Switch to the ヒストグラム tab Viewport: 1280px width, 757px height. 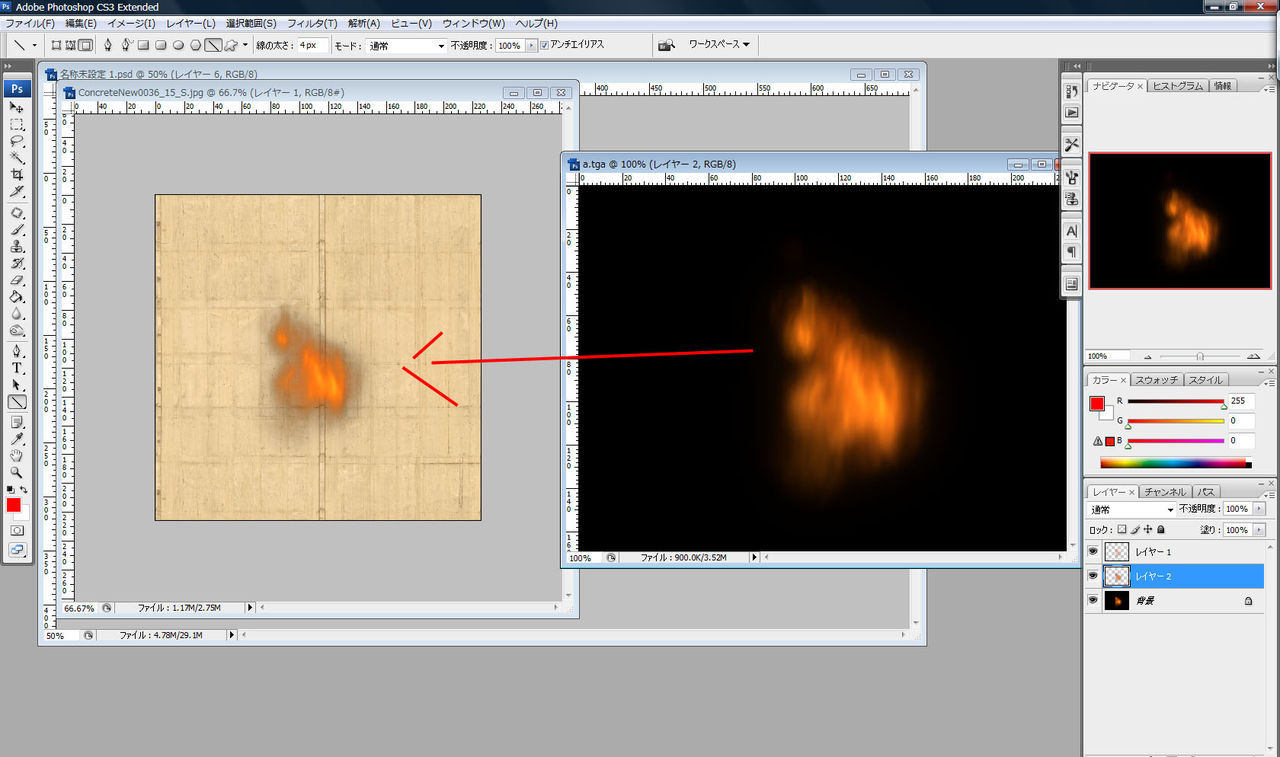(x=1176, y=86)
